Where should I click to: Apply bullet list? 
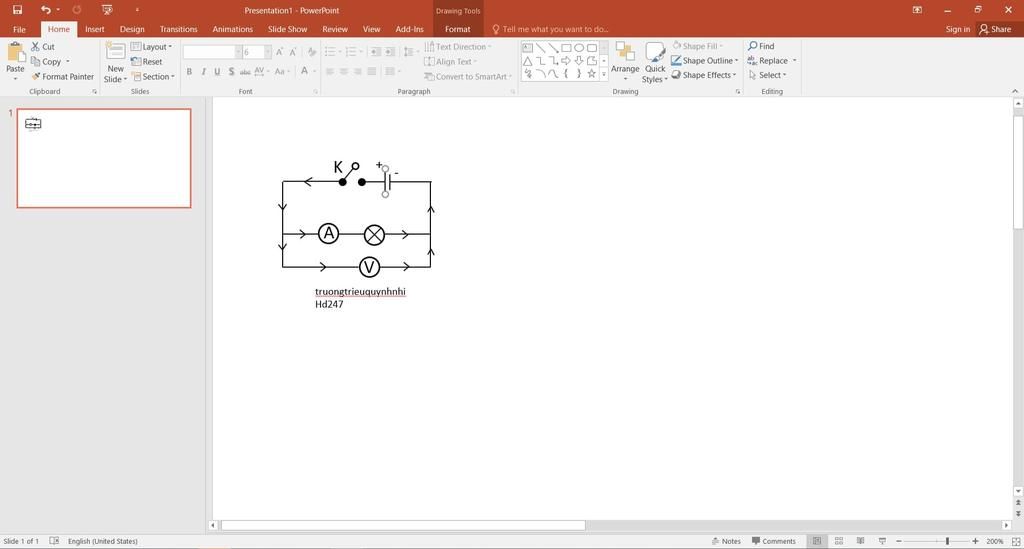point(332,52)
